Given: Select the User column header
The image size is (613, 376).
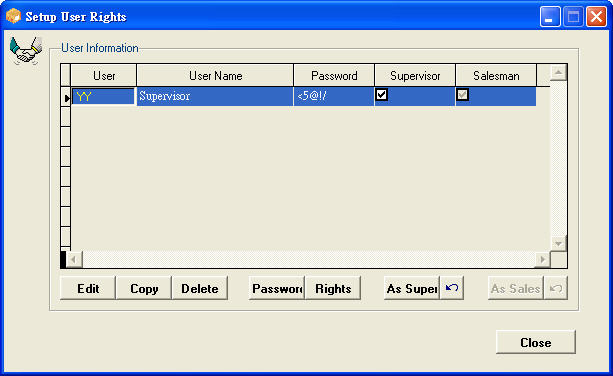Looking at the screenshot, I should (104, 75).
